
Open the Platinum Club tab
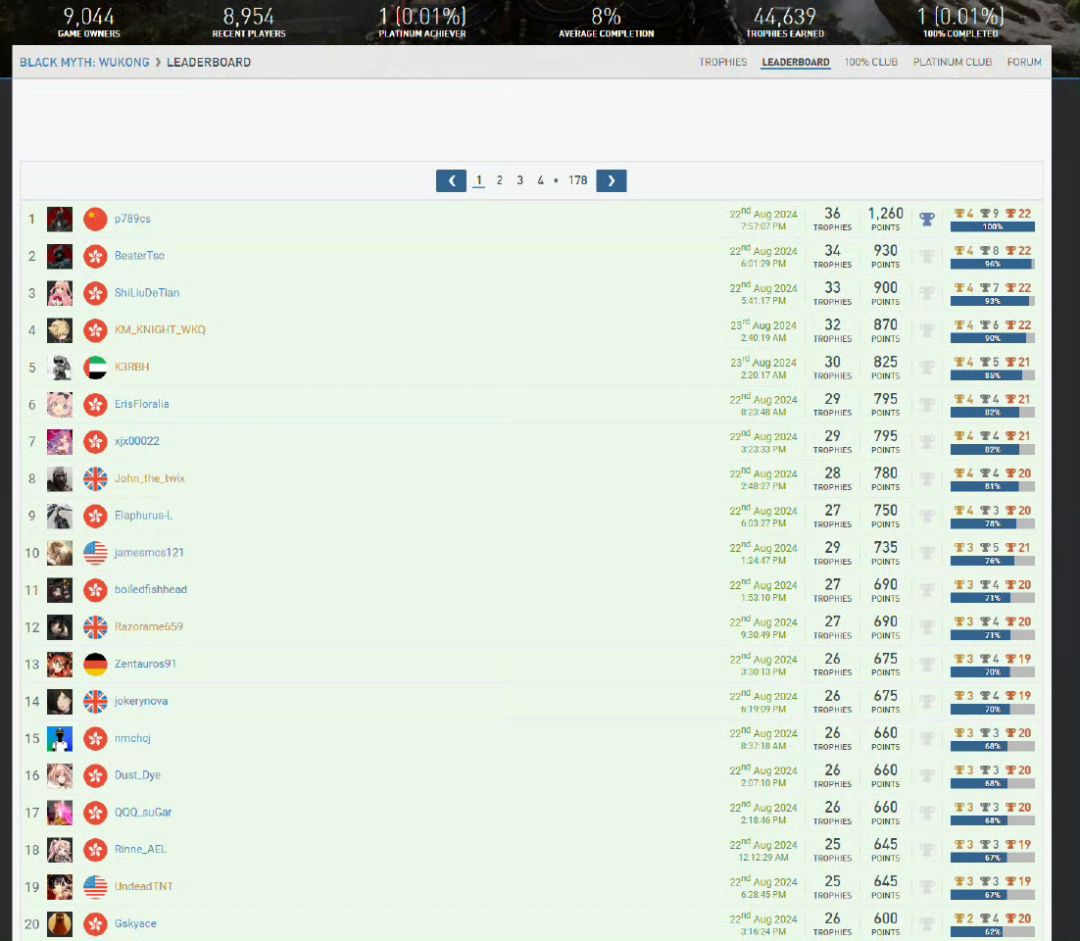click(953, 62)
